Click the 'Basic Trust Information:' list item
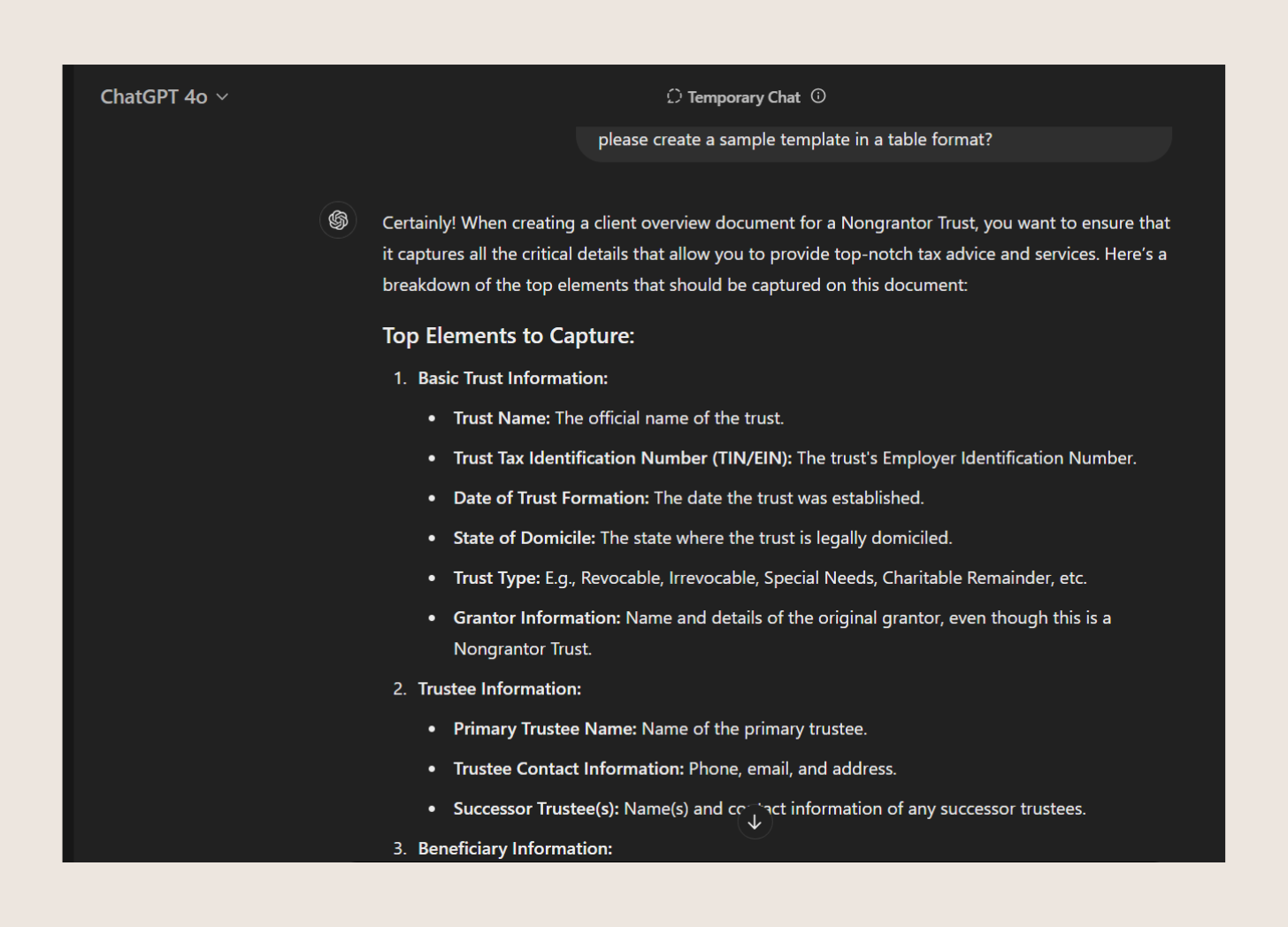Screen dimensions: 1288x927 [x=513, y=379]
